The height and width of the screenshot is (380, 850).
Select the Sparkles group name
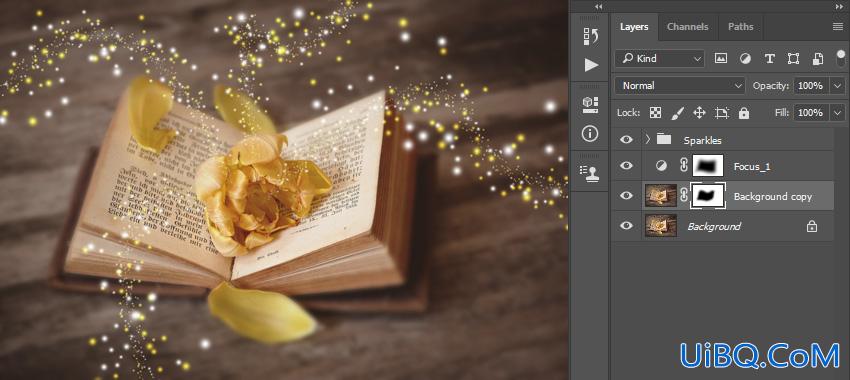(703, 140)
